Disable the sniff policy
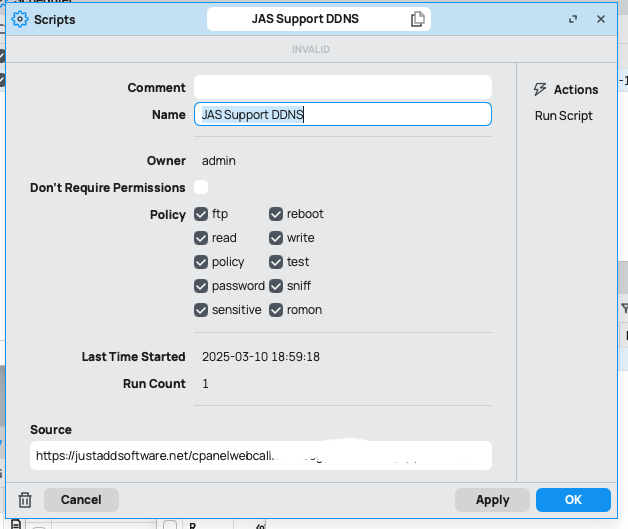Viewport: 628px width, 529px height. click(x=276, y=286)
